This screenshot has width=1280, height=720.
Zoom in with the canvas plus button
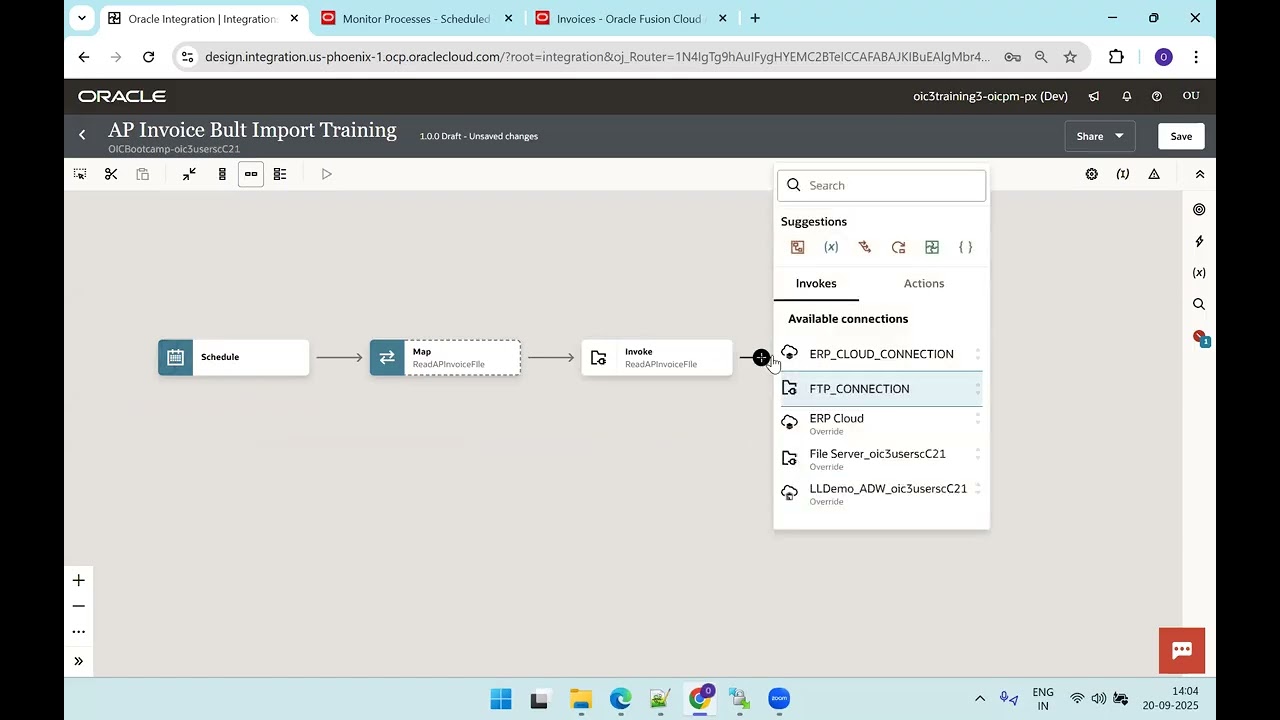click(x=79, y=580)
